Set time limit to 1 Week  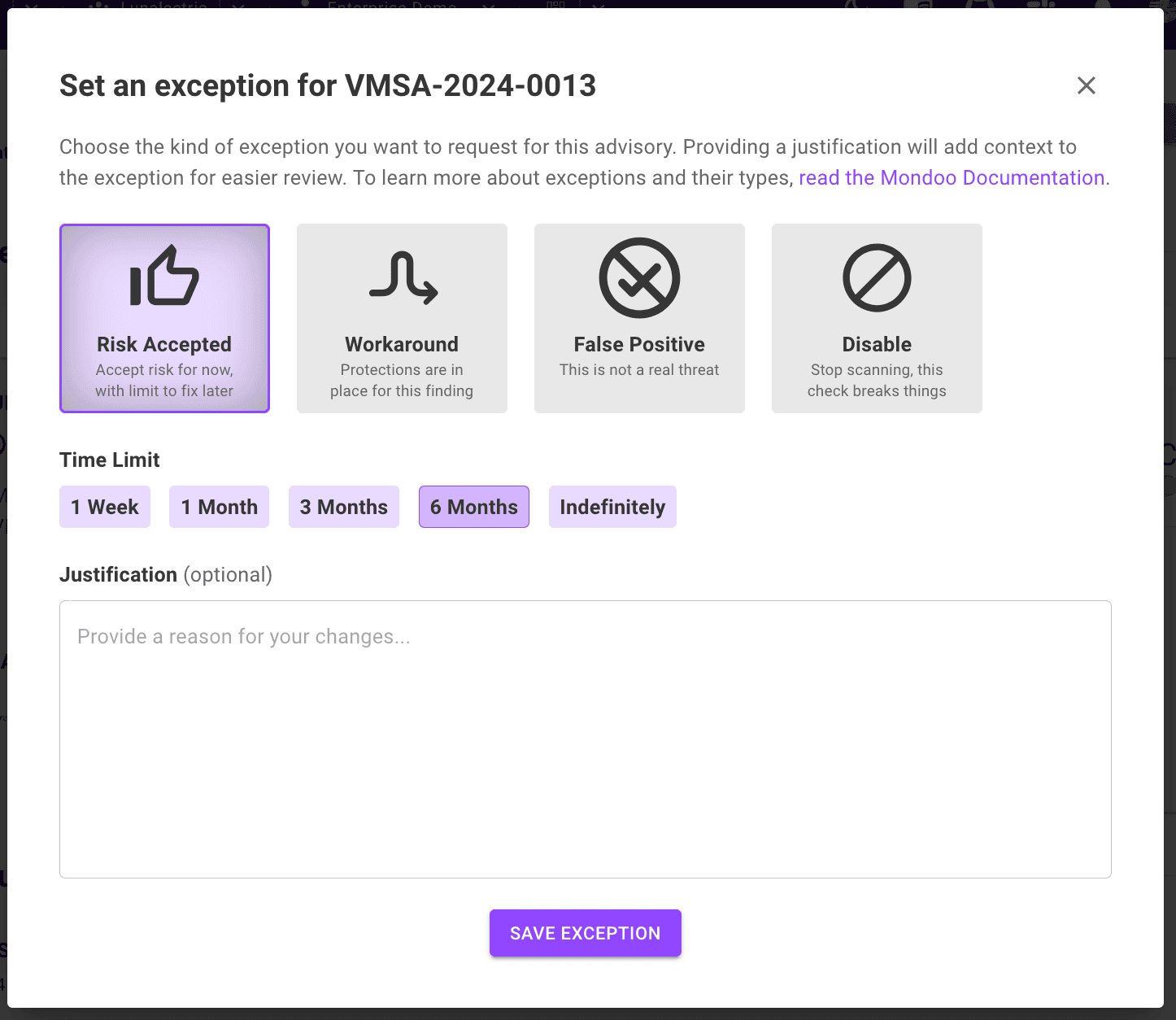pyautogui.click(x=105, y=507)
